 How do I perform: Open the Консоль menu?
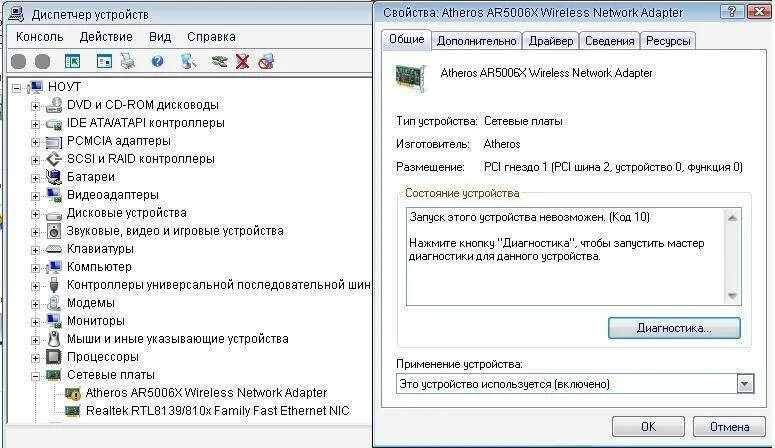[40, 37]
